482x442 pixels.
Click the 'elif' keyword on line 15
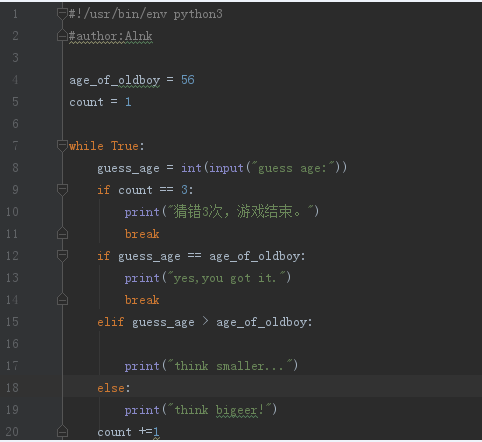coord(111,322)
